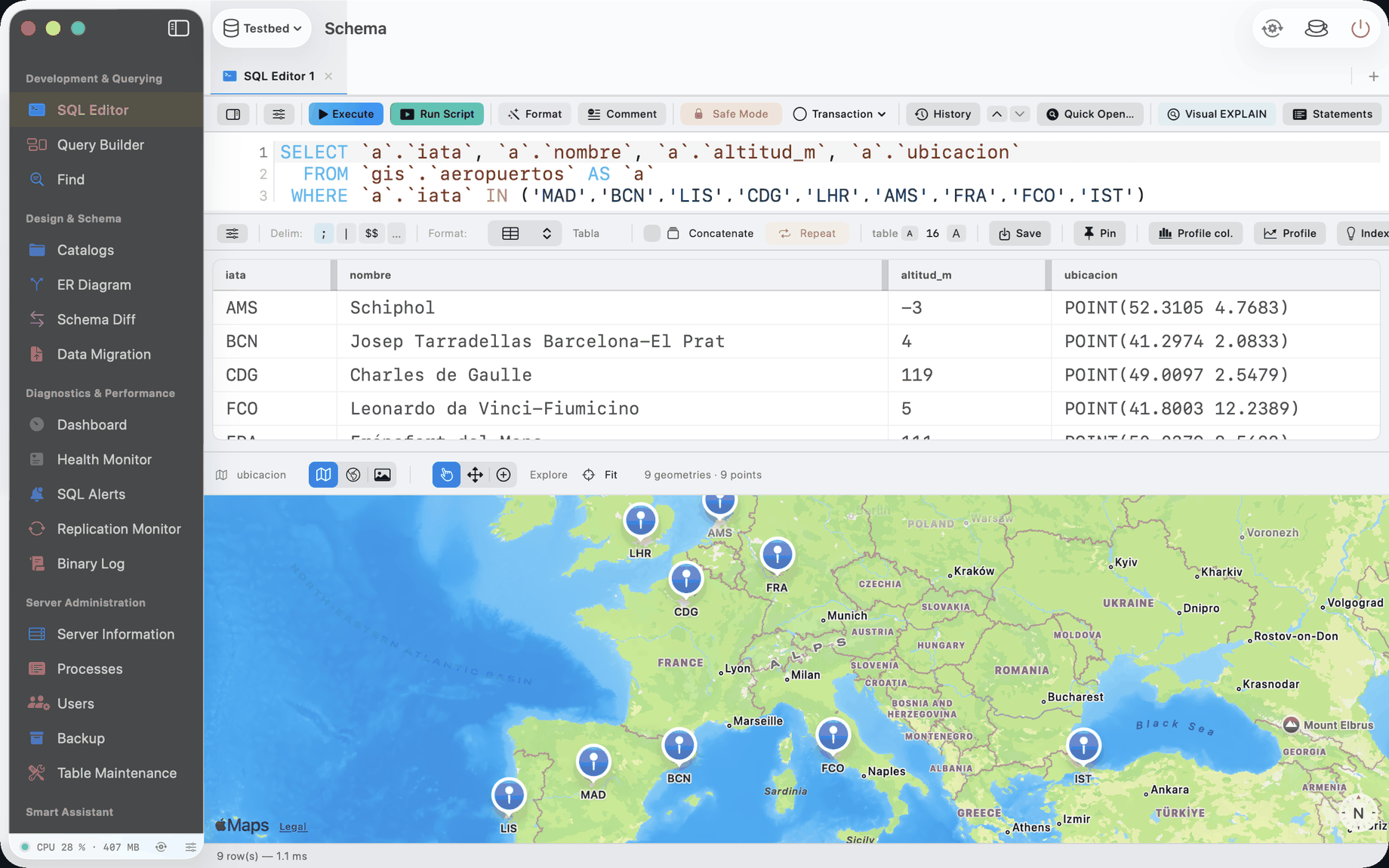This screenshot has height=868, width=1389.
Task: Click the database server icon at top right
Action: 1316,29
